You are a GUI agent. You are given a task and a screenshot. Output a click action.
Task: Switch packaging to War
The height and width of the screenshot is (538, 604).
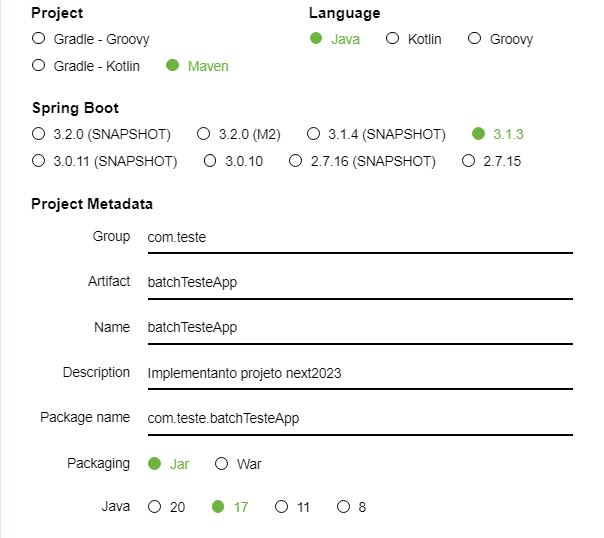(x=222, y=464)
